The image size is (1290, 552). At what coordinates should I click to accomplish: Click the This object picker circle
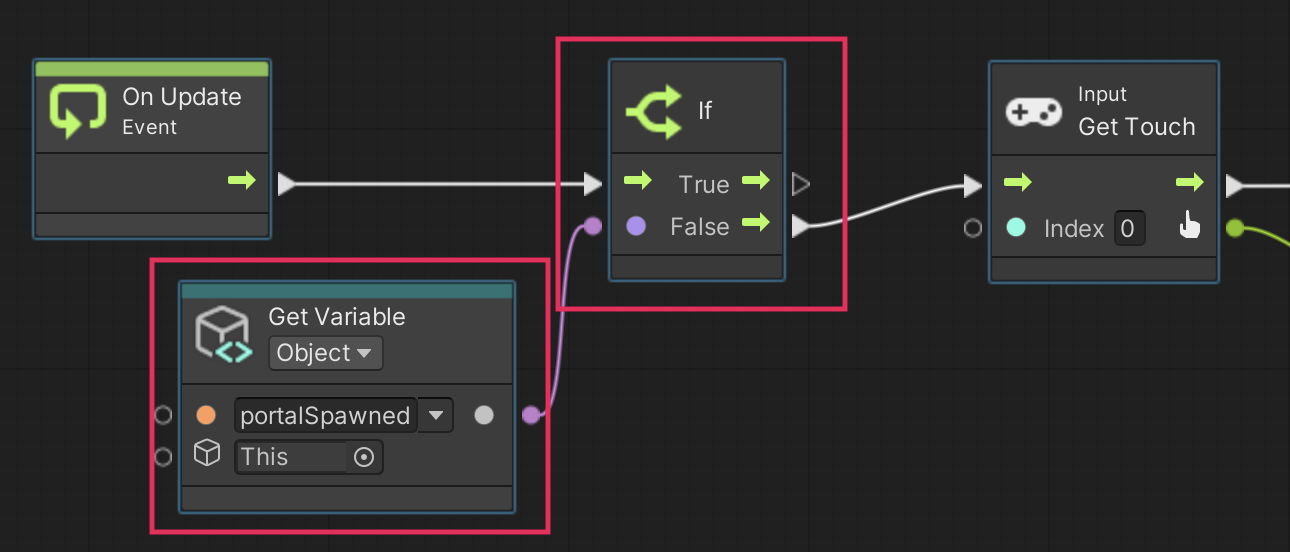tap(364, 457)
